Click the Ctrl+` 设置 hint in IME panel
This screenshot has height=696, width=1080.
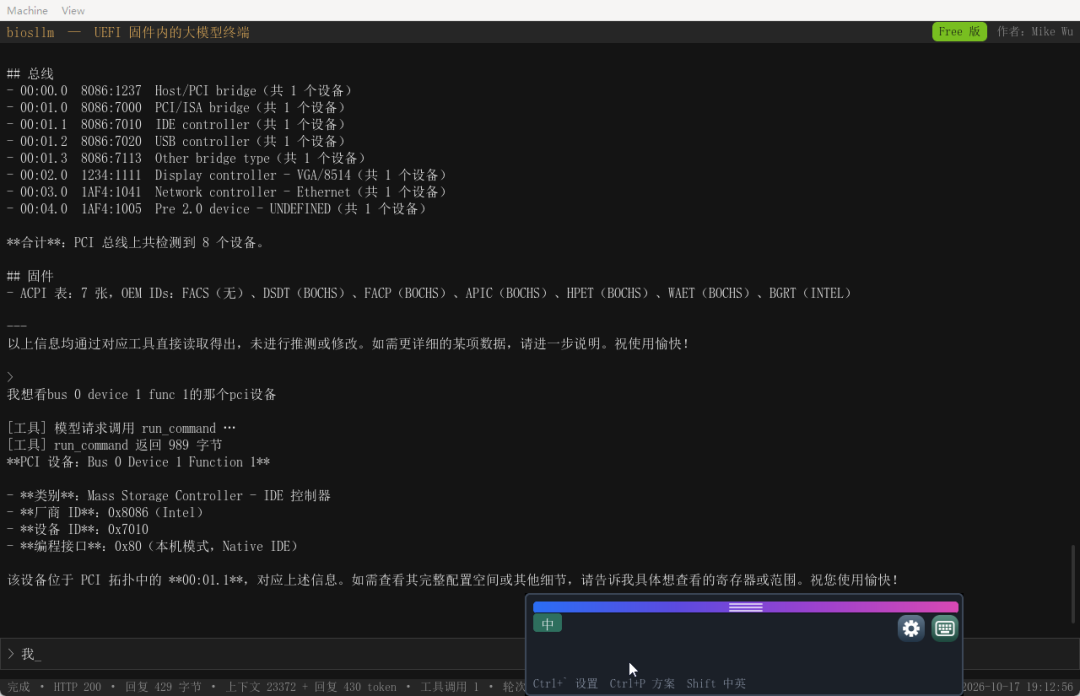565,684
